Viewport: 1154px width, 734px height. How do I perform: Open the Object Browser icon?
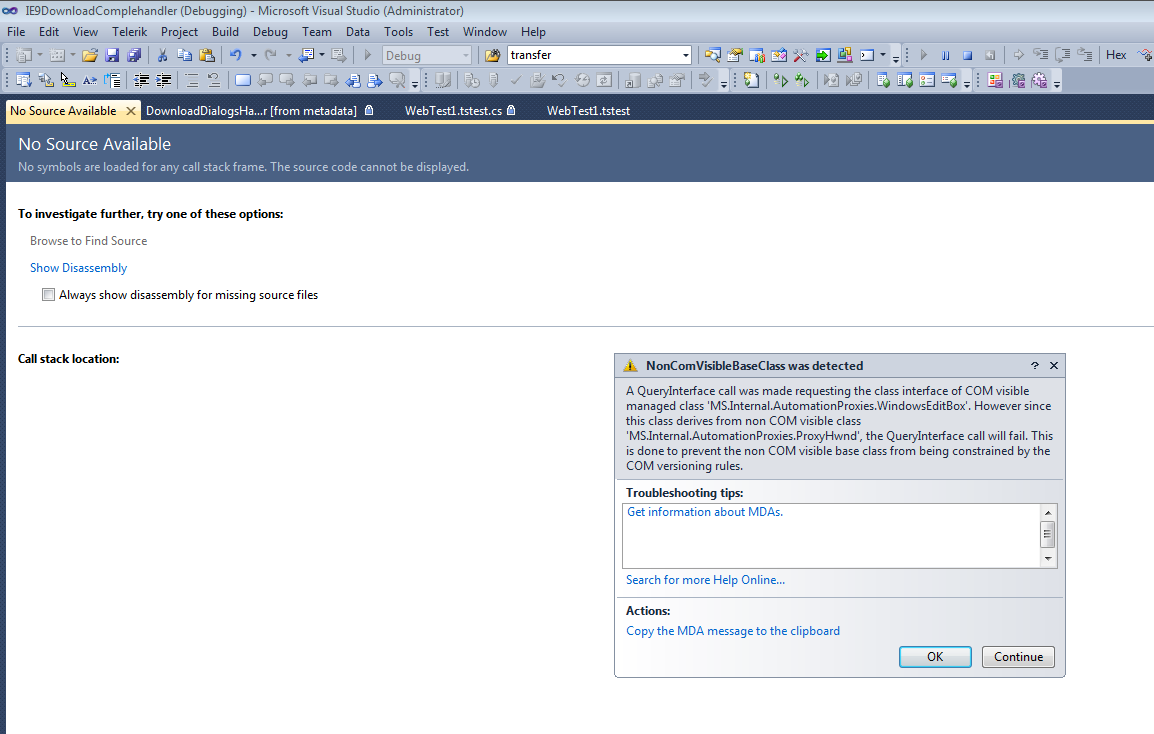[779, 55]
